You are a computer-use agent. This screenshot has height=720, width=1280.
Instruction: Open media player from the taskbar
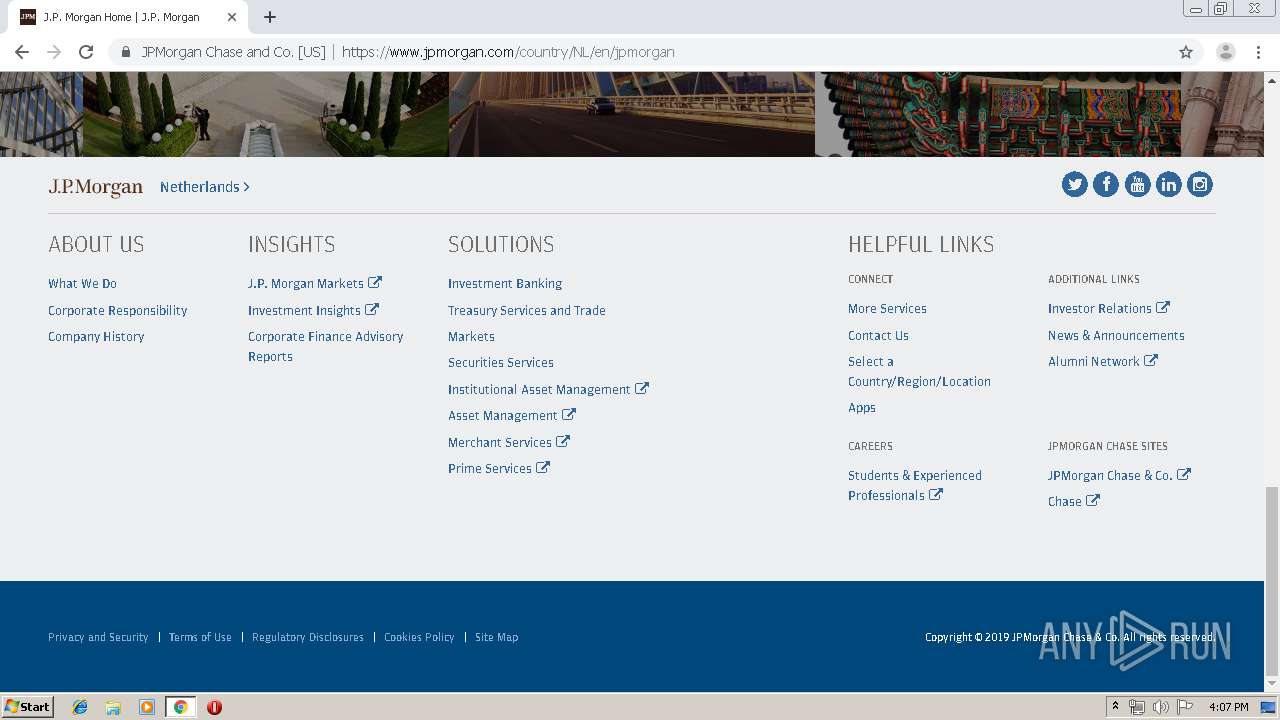click(x=147, y=707)
